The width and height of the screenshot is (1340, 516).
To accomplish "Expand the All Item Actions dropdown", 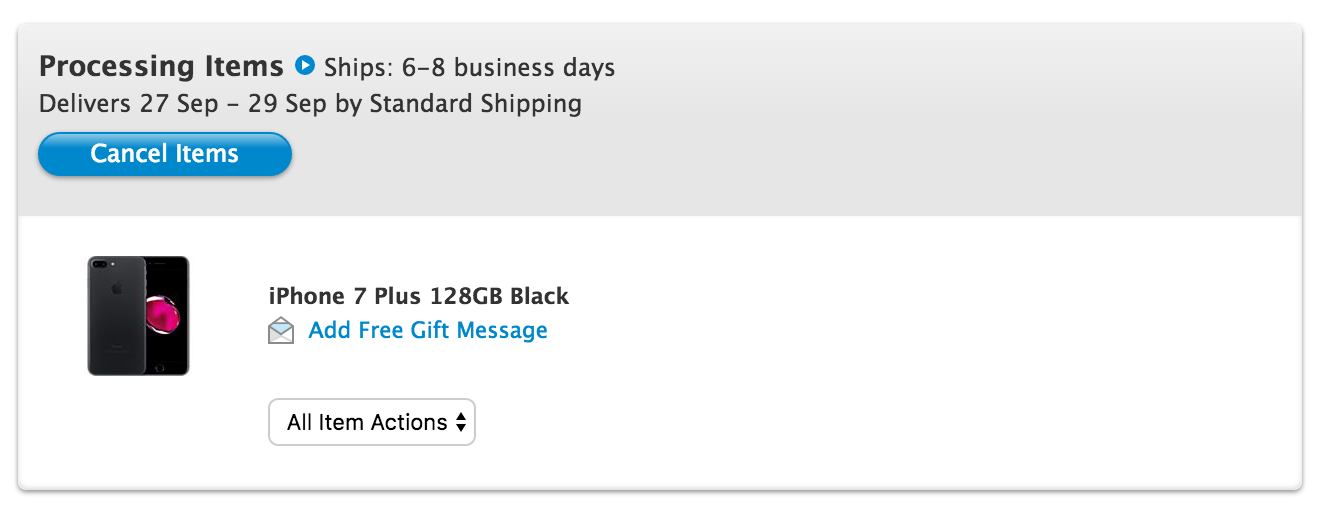I will point(371,423).
